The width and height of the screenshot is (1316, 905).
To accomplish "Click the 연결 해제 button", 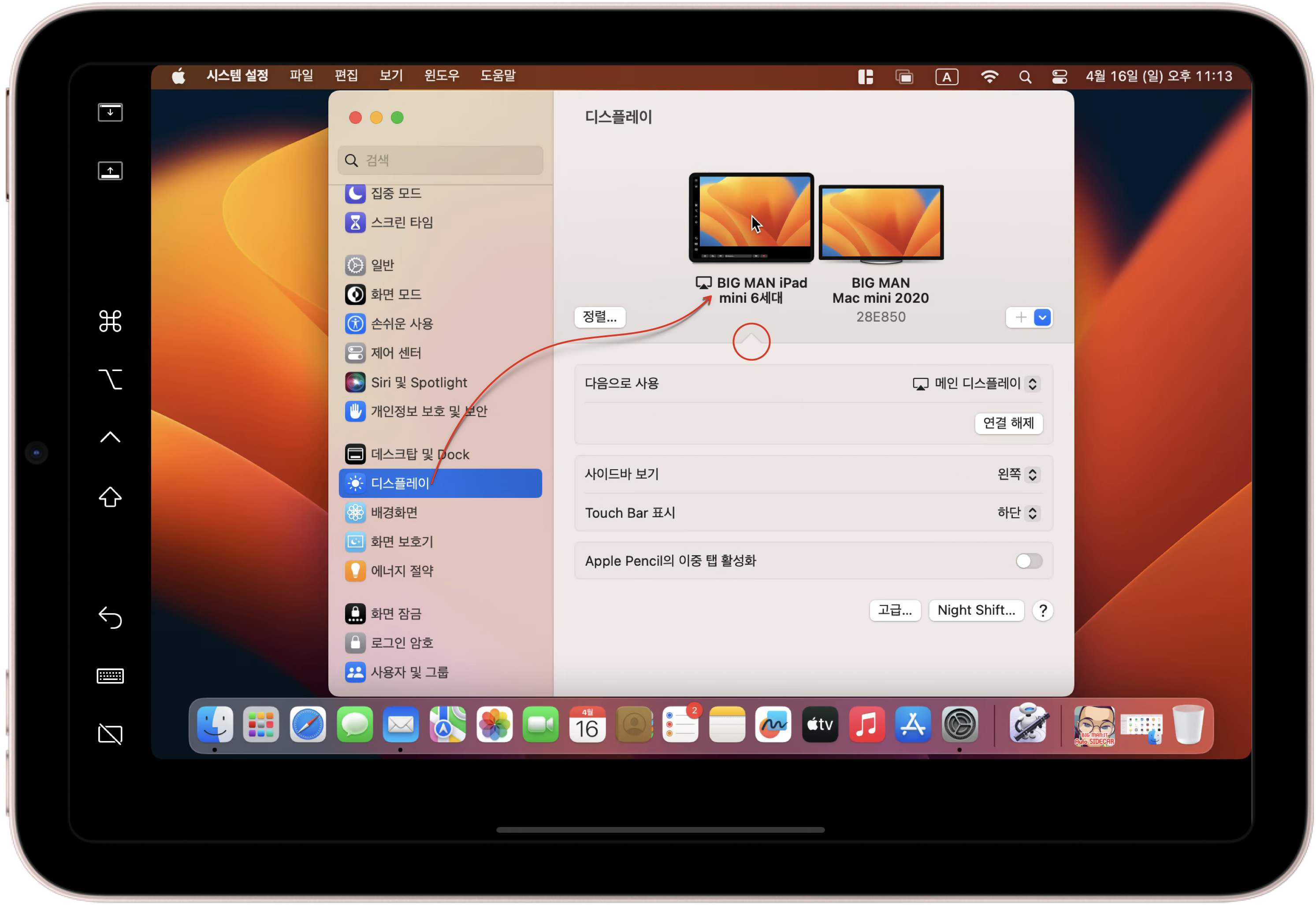I will 1008,423.
